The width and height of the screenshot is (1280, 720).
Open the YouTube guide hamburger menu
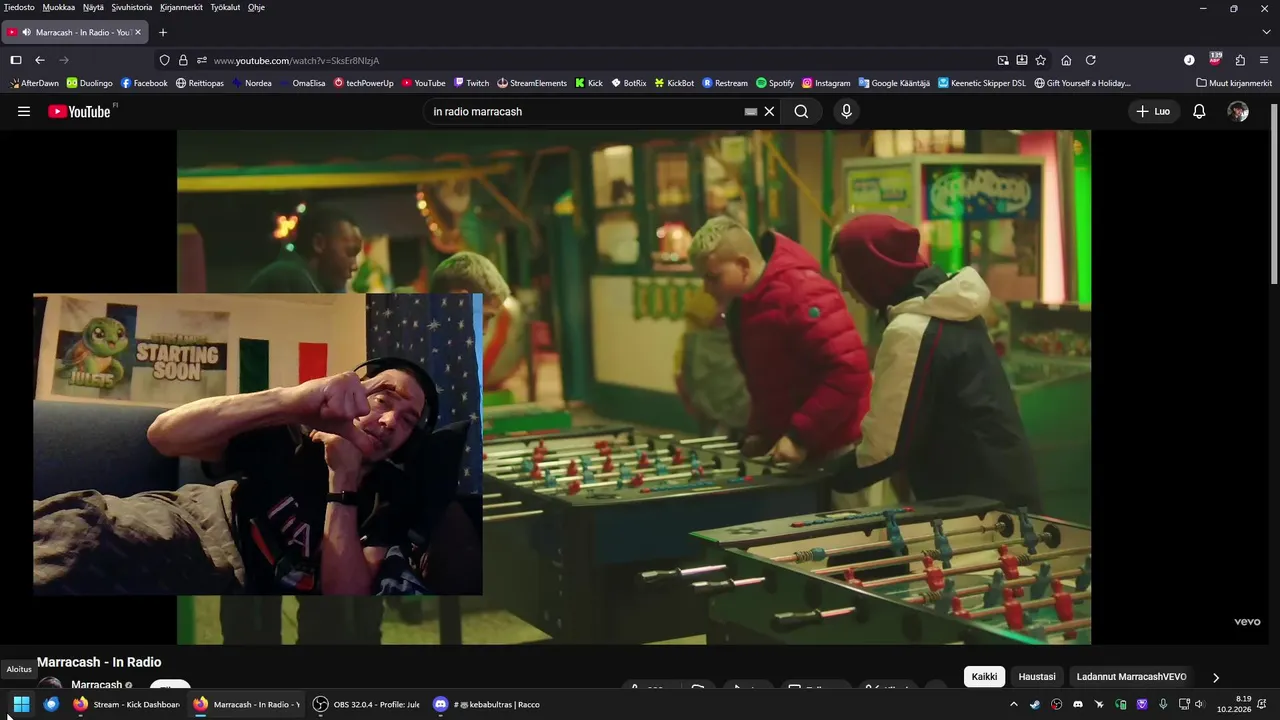pos(24,112)
